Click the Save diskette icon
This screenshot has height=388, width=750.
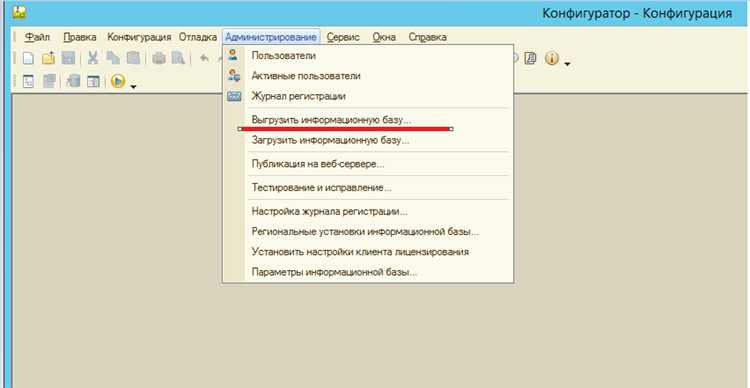[68, 58]
